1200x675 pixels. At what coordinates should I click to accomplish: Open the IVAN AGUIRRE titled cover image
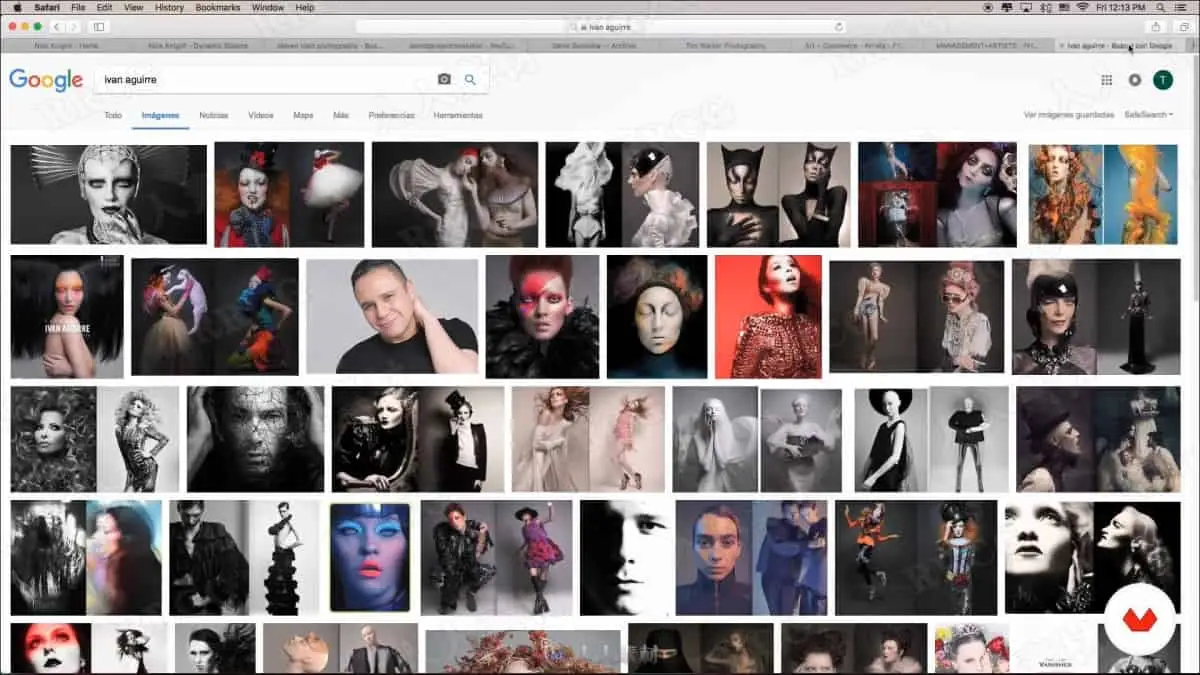67,316
